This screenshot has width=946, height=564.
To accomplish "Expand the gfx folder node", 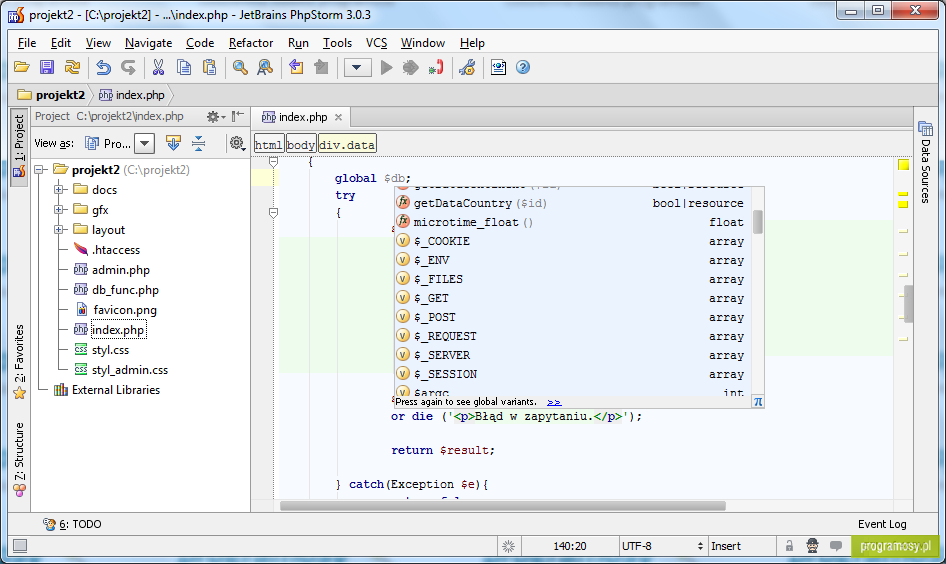I will coord(59,209).
